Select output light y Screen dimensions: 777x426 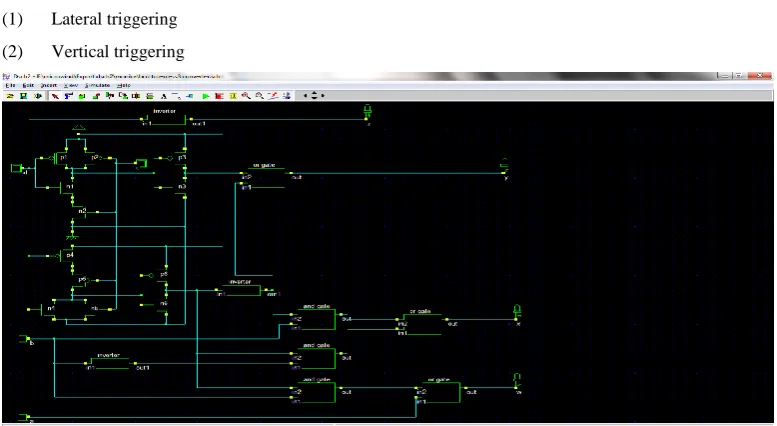click(504, 166)
